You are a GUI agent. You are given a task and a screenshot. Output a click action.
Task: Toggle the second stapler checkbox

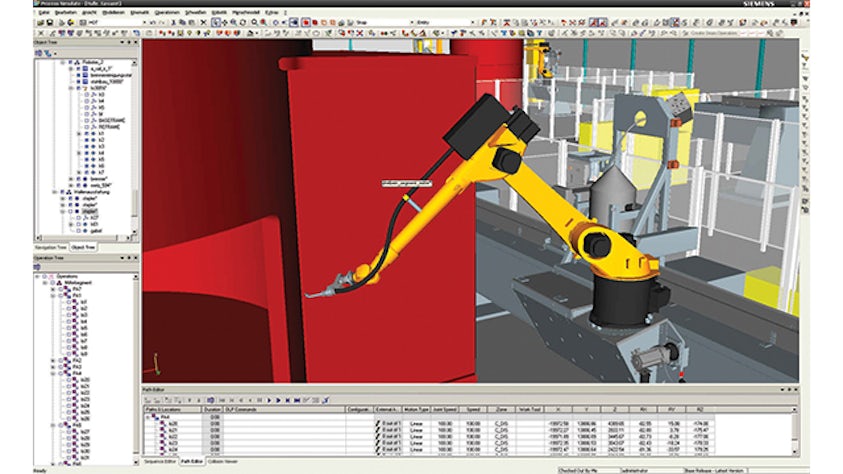point(70,204)
